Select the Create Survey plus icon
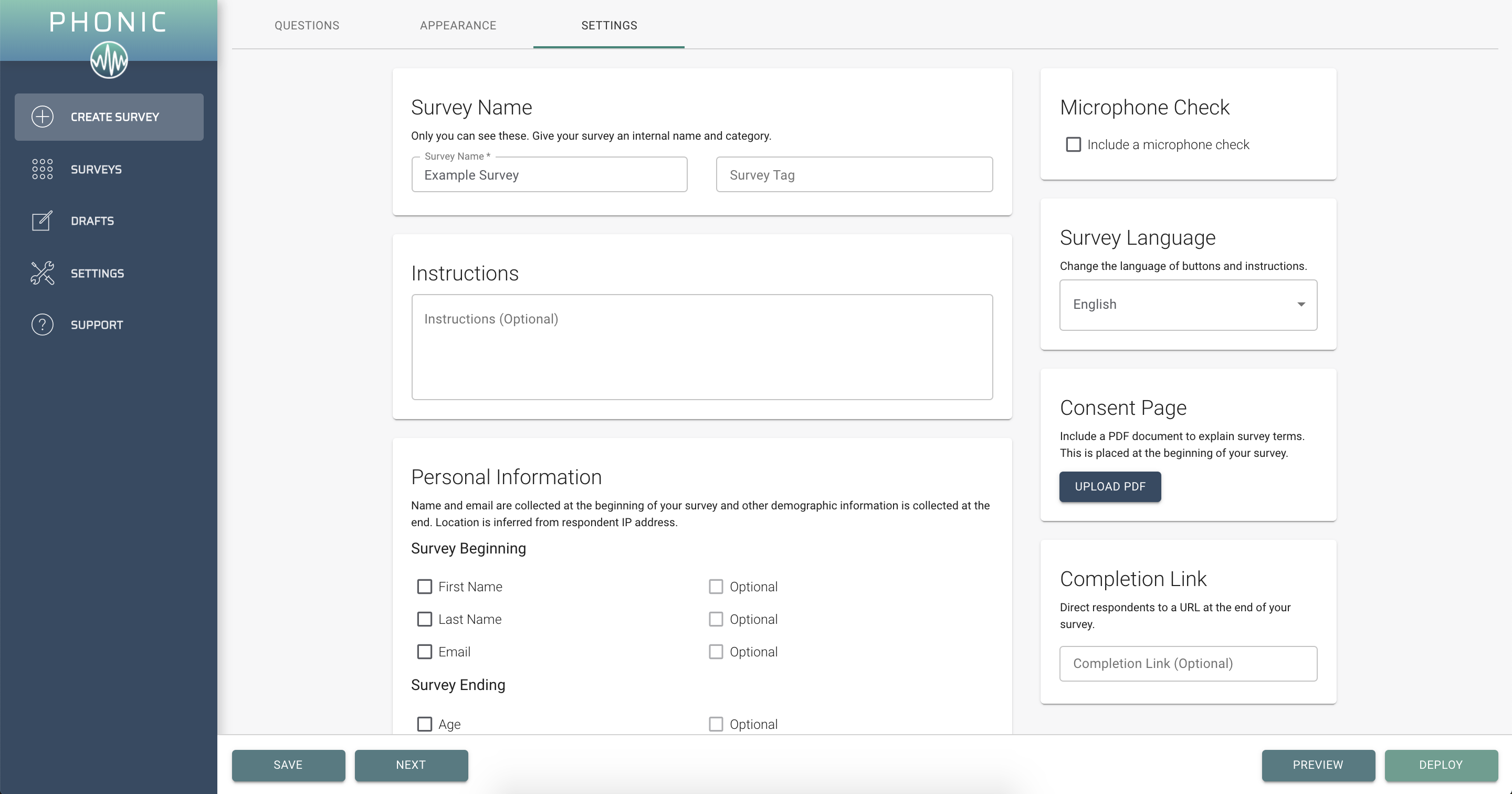Viewport: 1512px width, 794px height. pyautogui.click(x=41, y=117)
